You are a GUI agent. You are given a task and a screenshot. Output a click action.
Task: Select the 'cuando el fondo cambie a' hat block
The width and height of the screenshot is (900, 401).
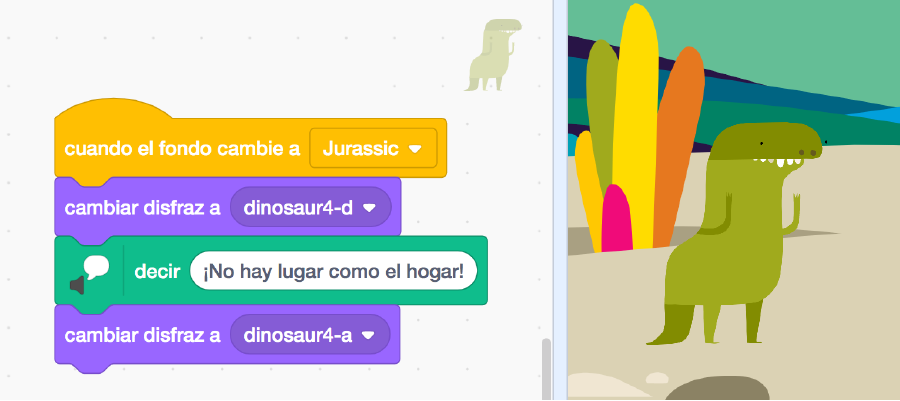click(180, 148)
